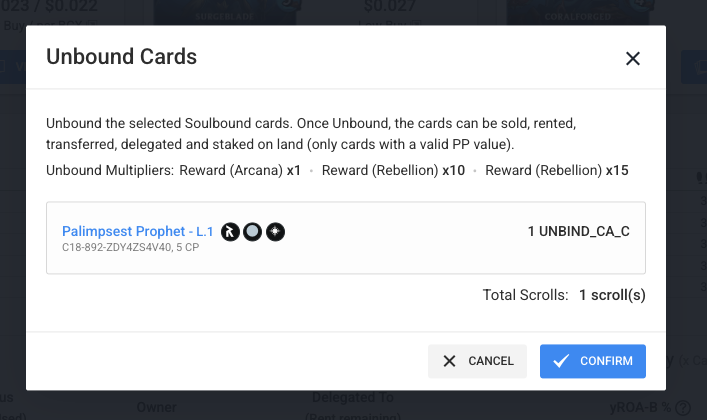Click the black runner icon beside Palimpsest Prophet
This screenshot has height=420, width=707.
230,232
